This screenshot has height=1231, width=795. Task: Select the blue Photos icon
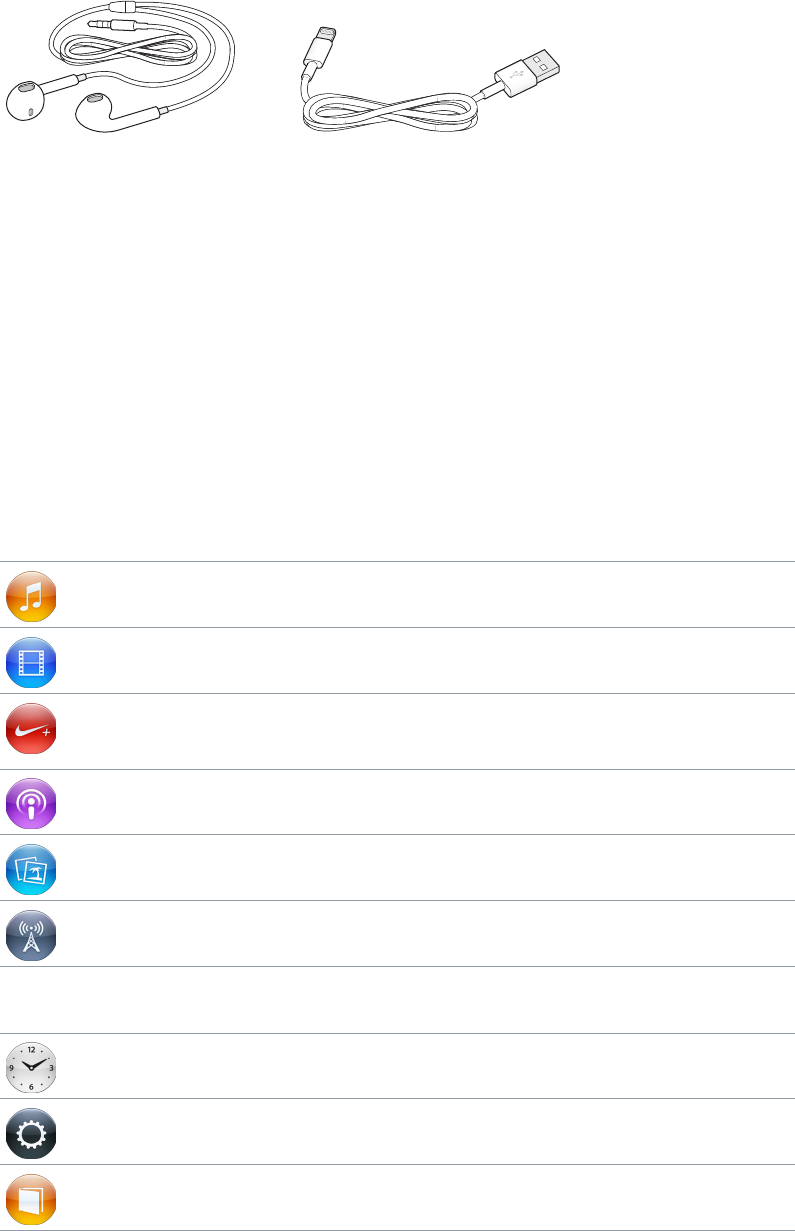31,869
